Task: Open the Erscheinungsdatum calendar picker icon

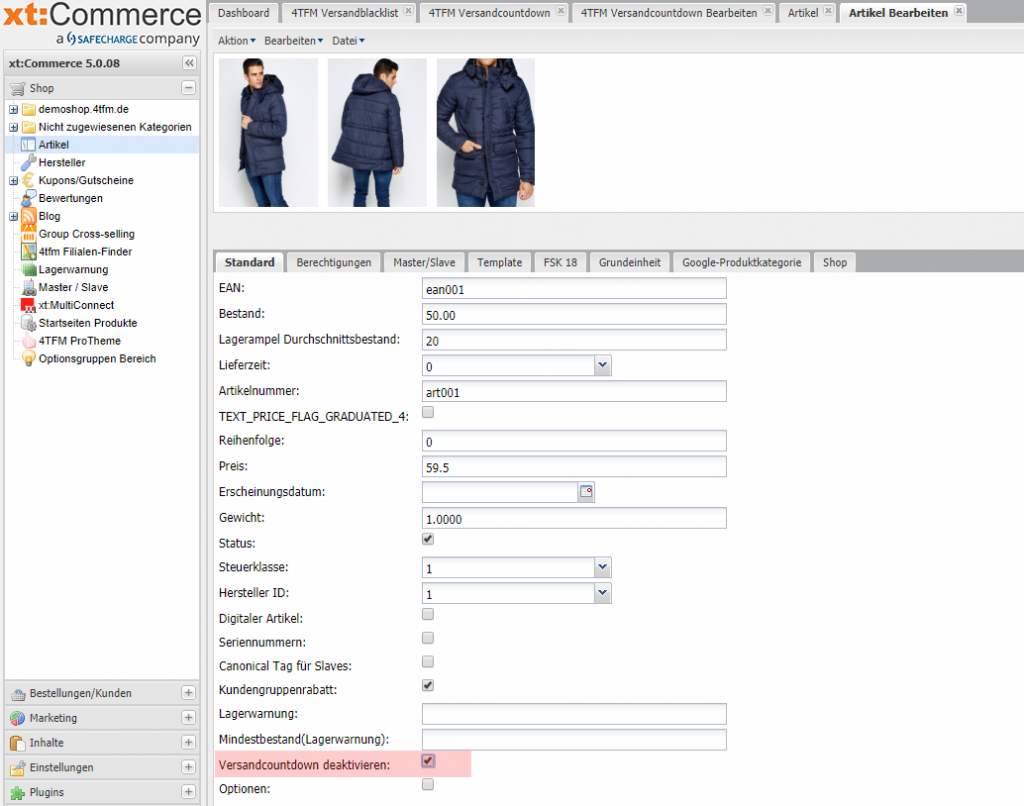Action: [587, 492]
